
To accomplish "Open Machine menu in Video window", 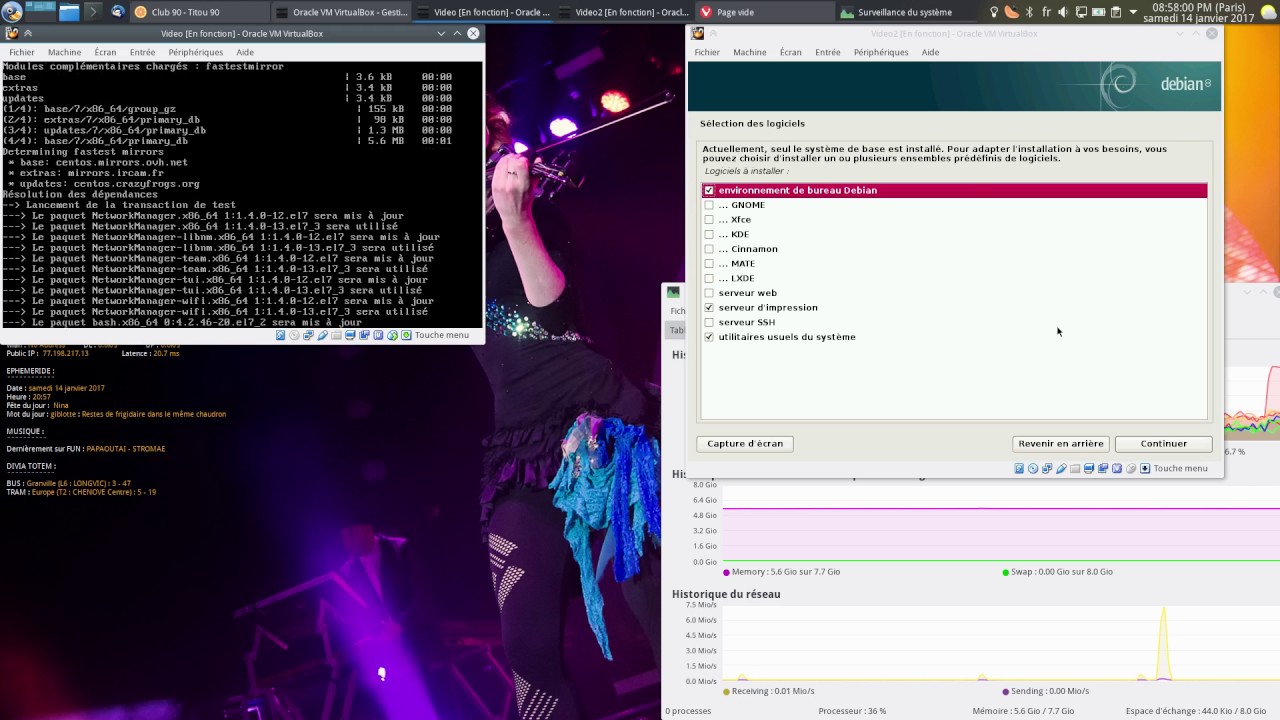I will coord(64,52).
